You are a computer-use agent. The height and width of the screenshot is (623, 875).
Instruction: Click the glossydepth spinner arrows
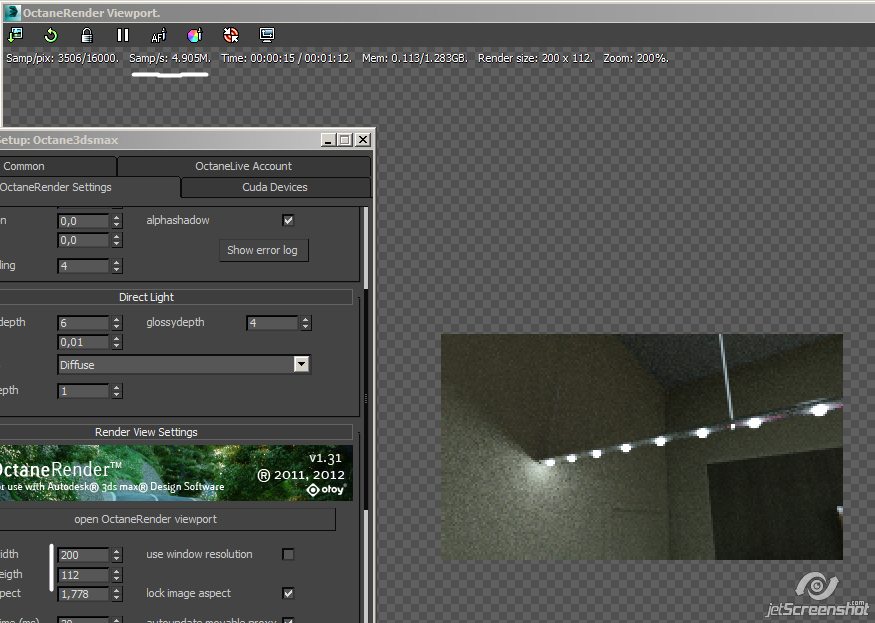pyautogui.click(x=305, y=323)
